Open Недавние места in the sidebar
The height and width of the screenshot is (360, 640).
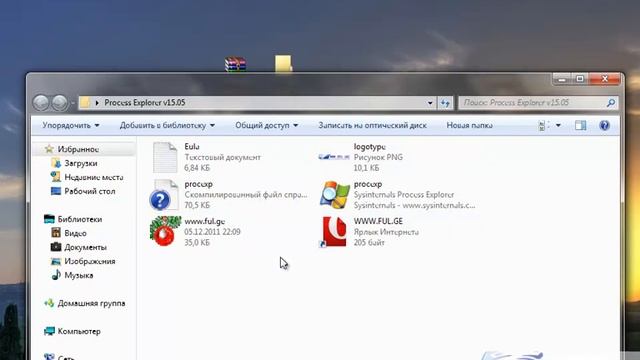point(94,177)
